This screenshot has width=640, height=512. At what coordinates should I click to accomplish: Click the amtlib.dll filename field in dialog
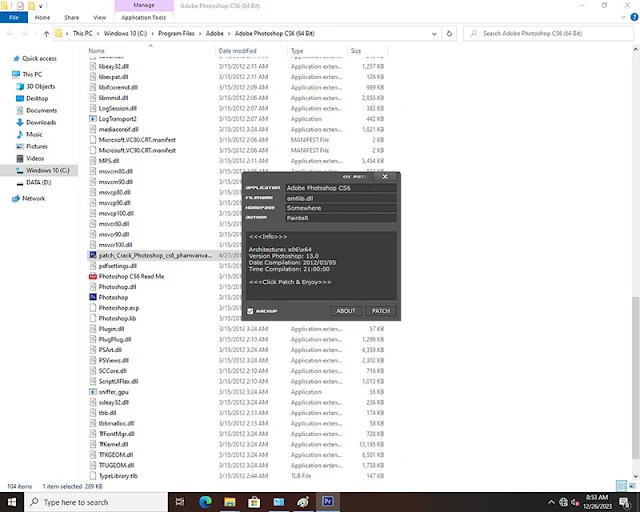(340, 198)
